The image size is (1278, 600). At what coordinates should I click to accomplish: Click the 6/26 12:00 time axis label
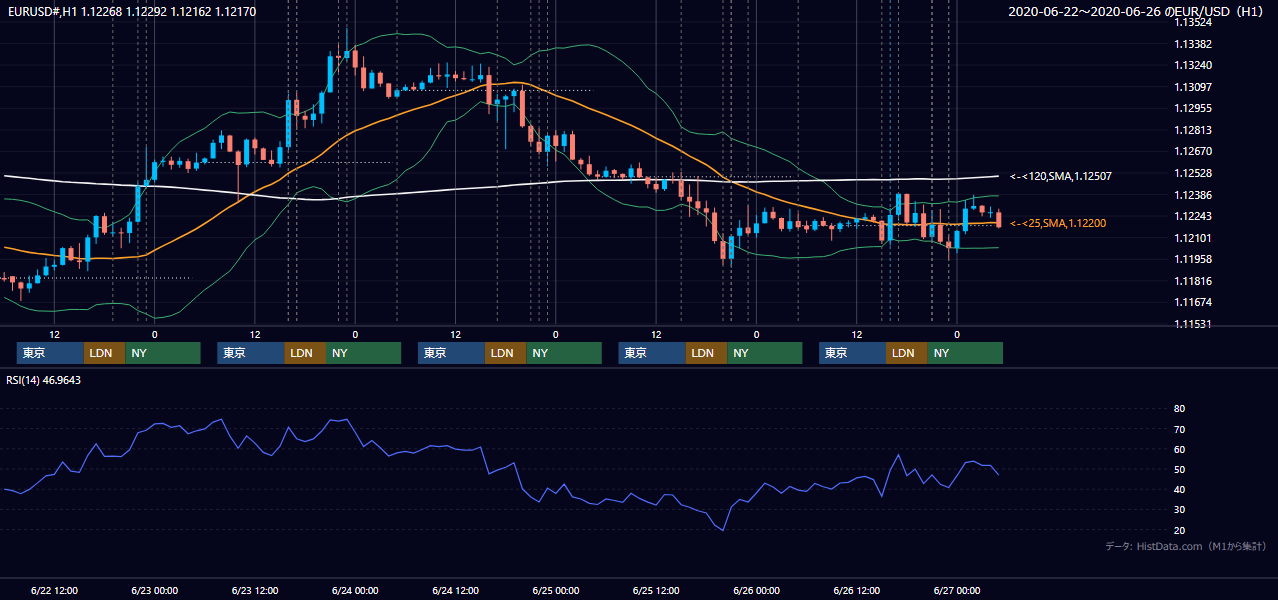(x=857, y=591)
